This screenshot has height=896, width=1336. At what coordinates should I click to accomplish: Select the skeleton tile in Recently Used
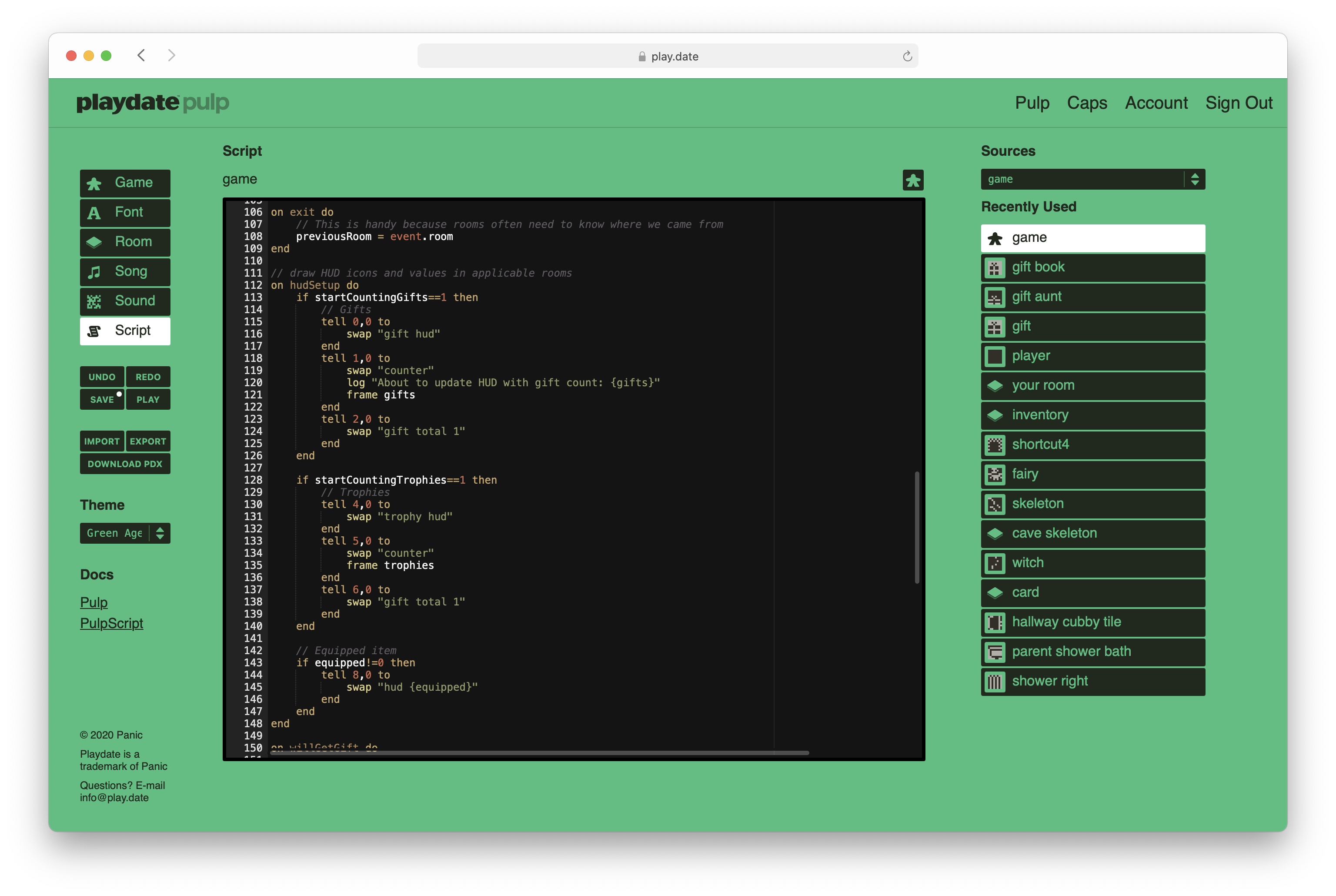click(1092, 504)
